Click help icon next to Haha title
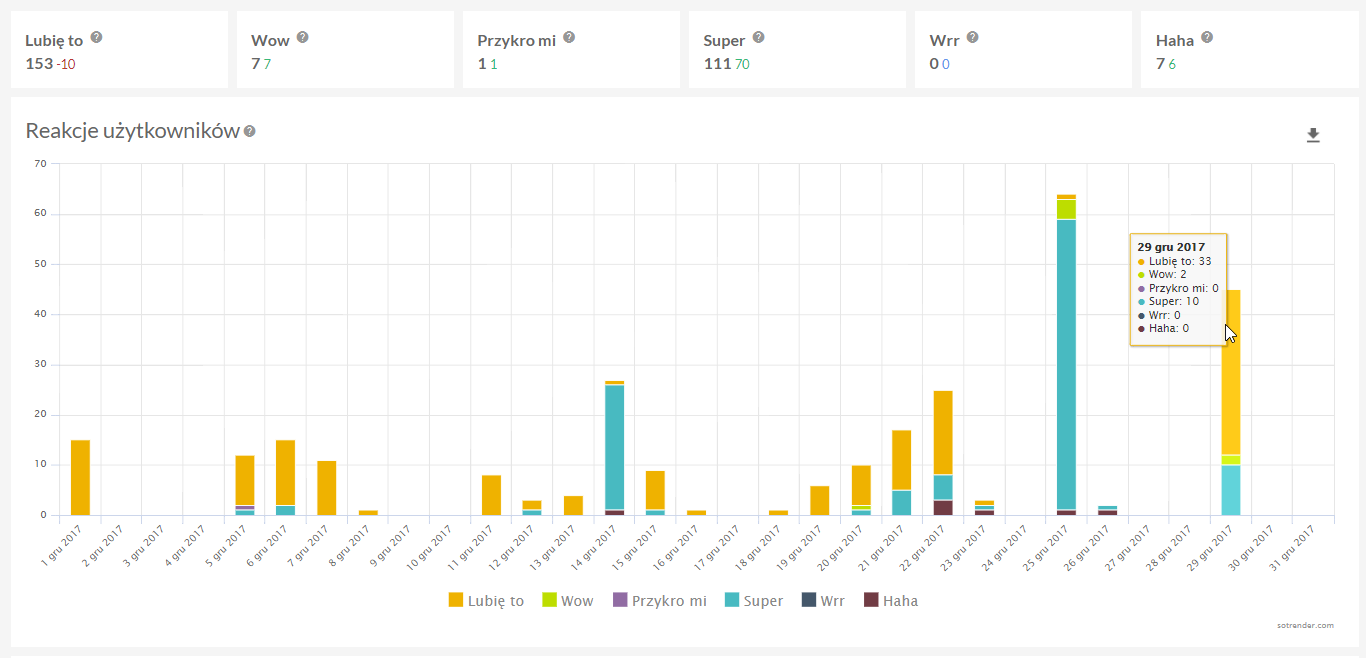Screen dimensions: 1366x658 (x=1207, y=38)
